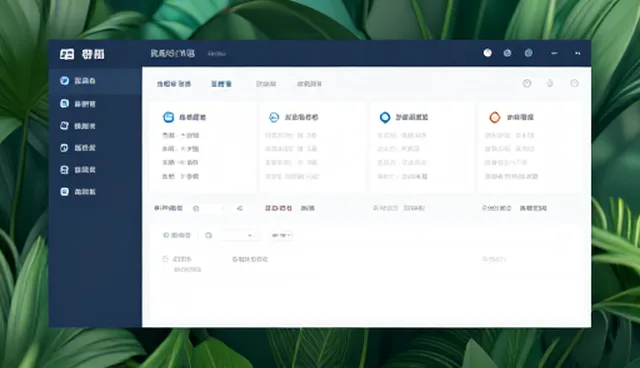Screen dimensions: 640x368
Task: Select the second sidebar item's icon
Action: point(64,103)
